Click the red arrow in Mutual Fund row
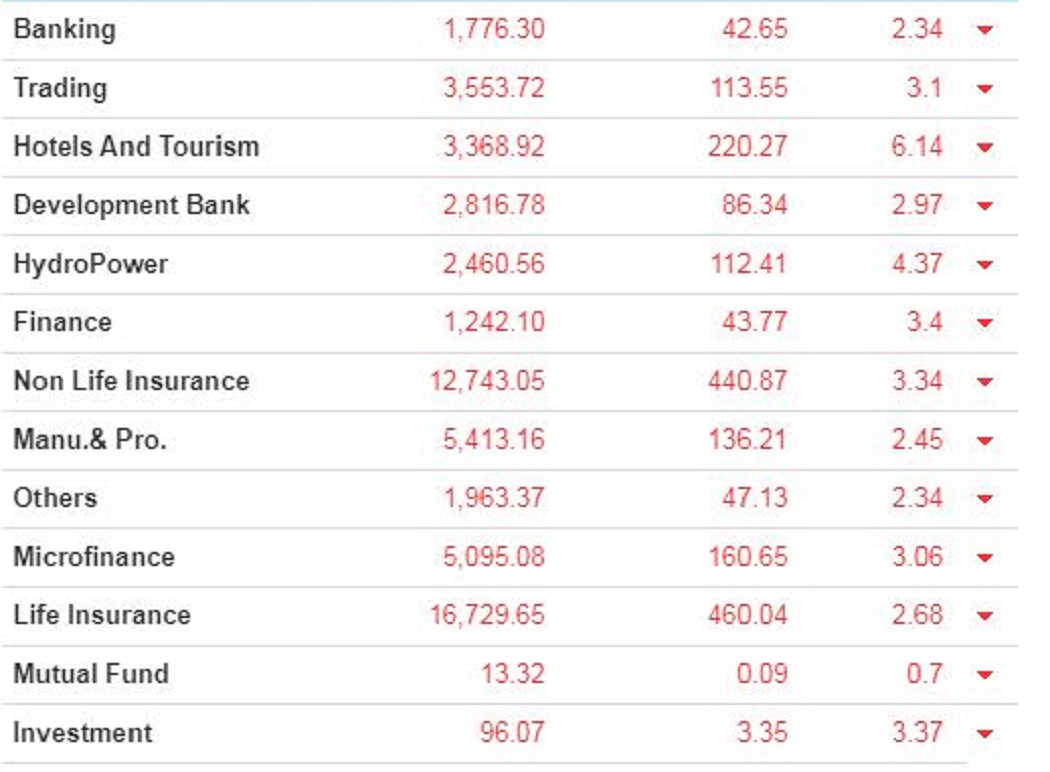This screenshot has height=772, width=1050. [x=985, y=675]
